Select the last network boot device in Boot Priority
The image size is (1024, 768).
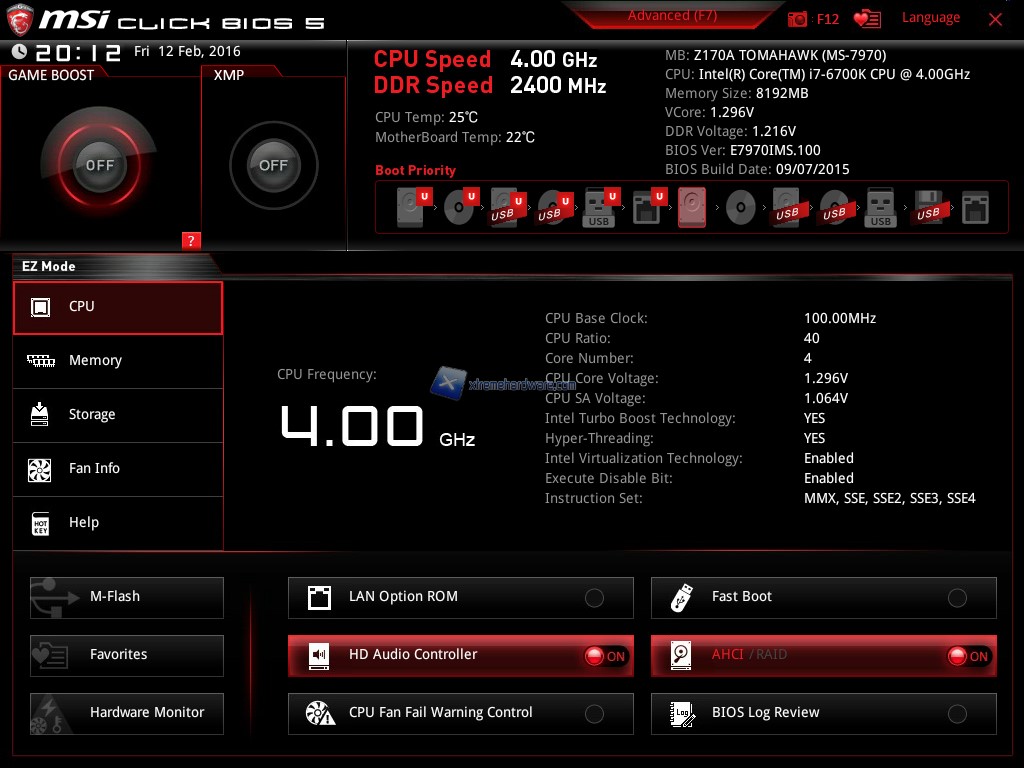pos(975,208)
